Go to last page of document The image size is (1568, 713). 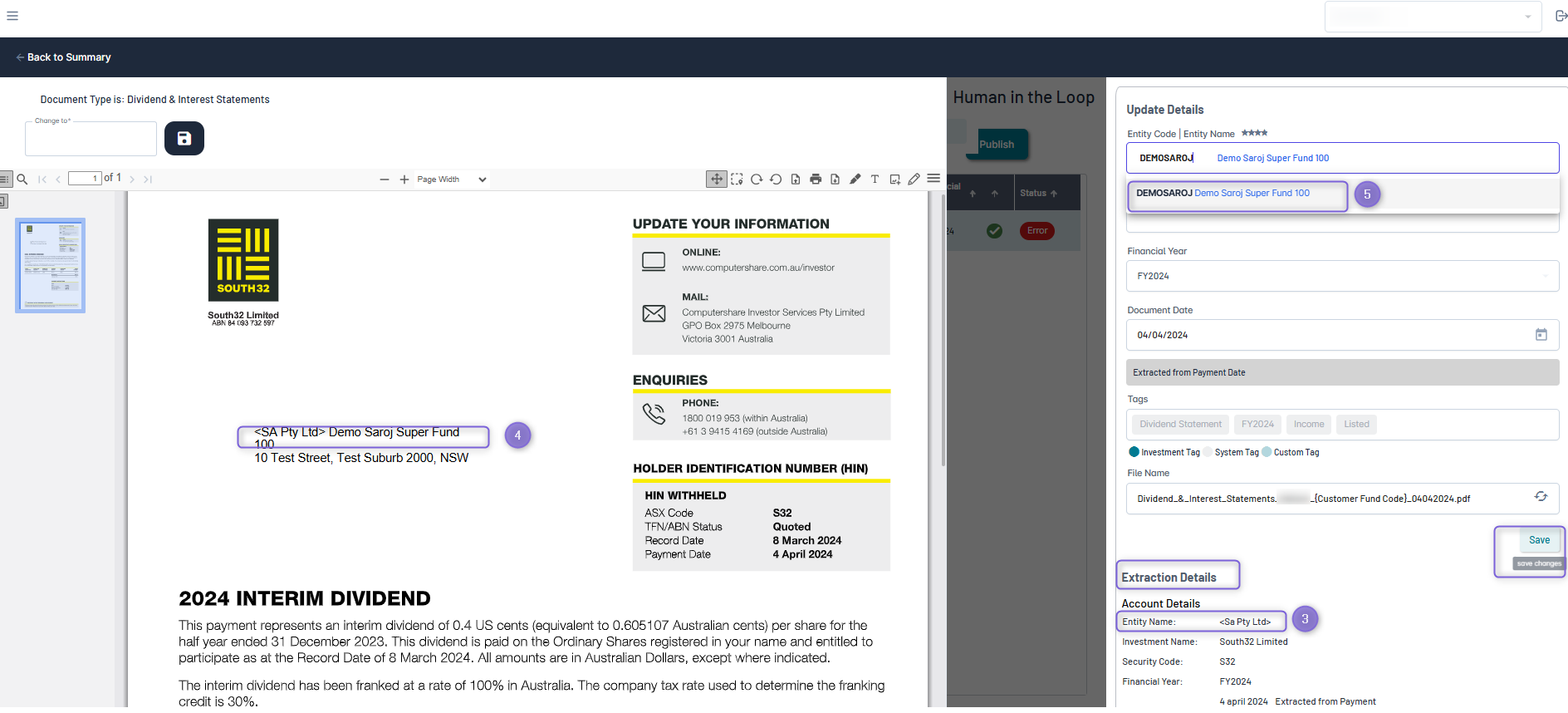coord(148,179)
